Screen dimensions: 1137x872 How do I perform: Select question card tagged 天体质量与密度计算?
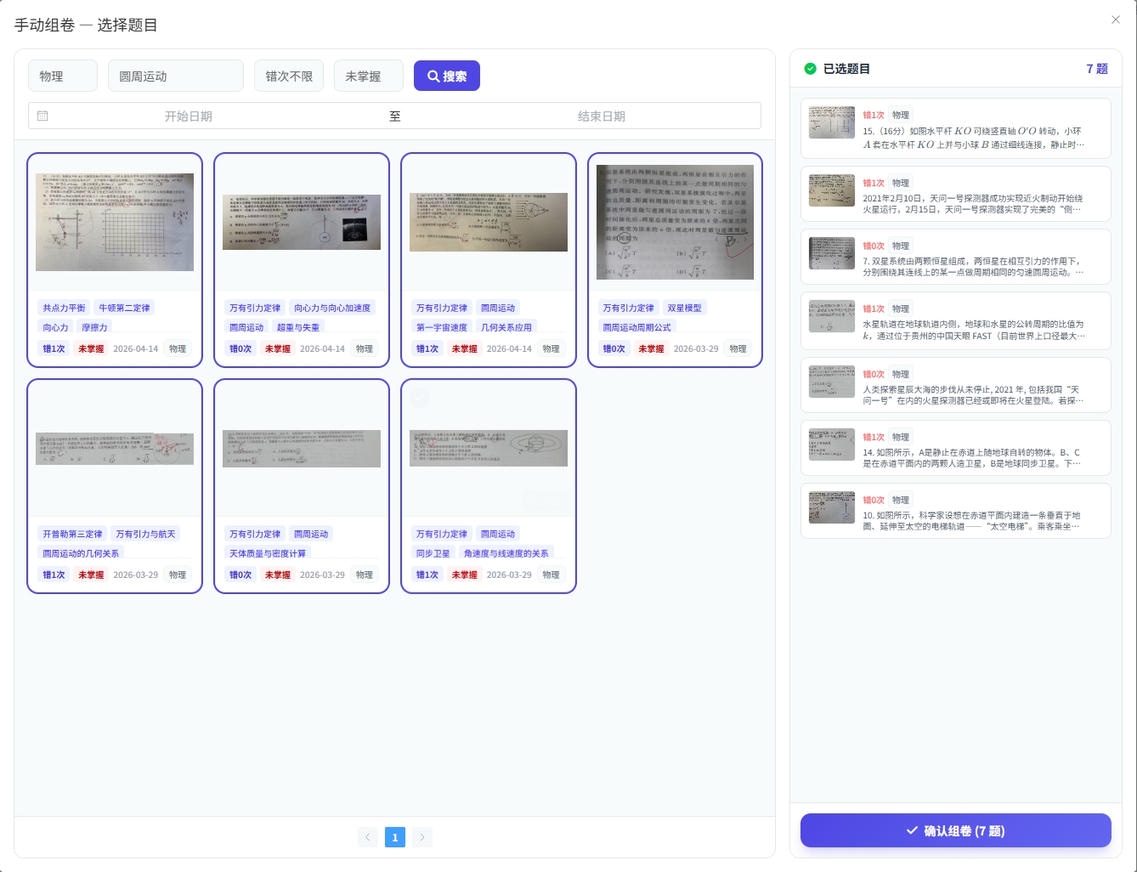click(x=302, y=486)
